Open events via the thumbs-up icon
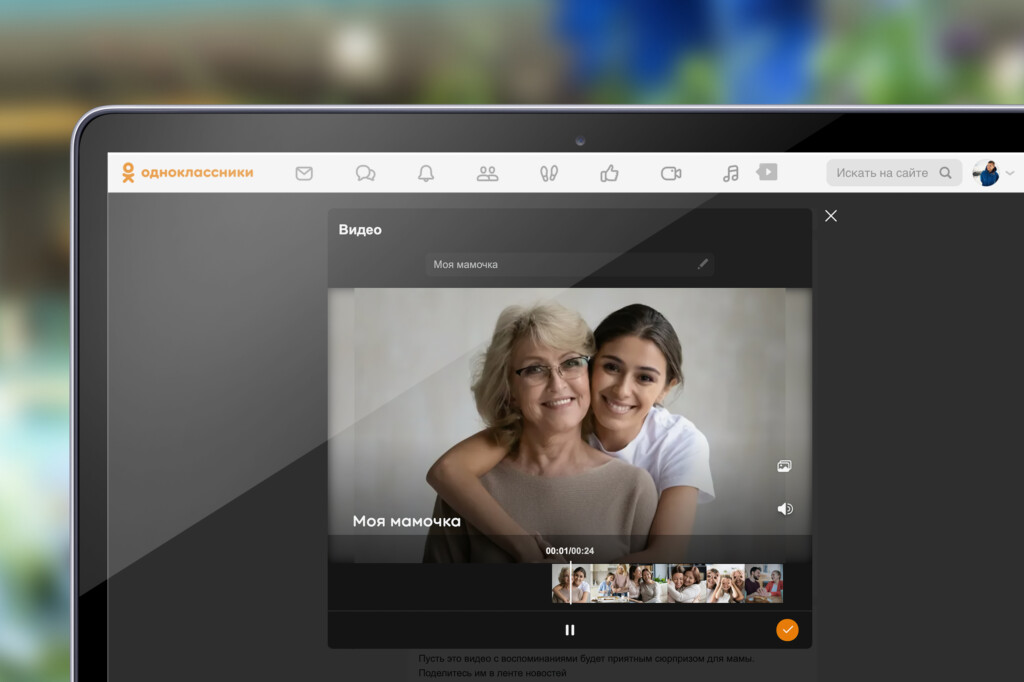 [609, 173]
